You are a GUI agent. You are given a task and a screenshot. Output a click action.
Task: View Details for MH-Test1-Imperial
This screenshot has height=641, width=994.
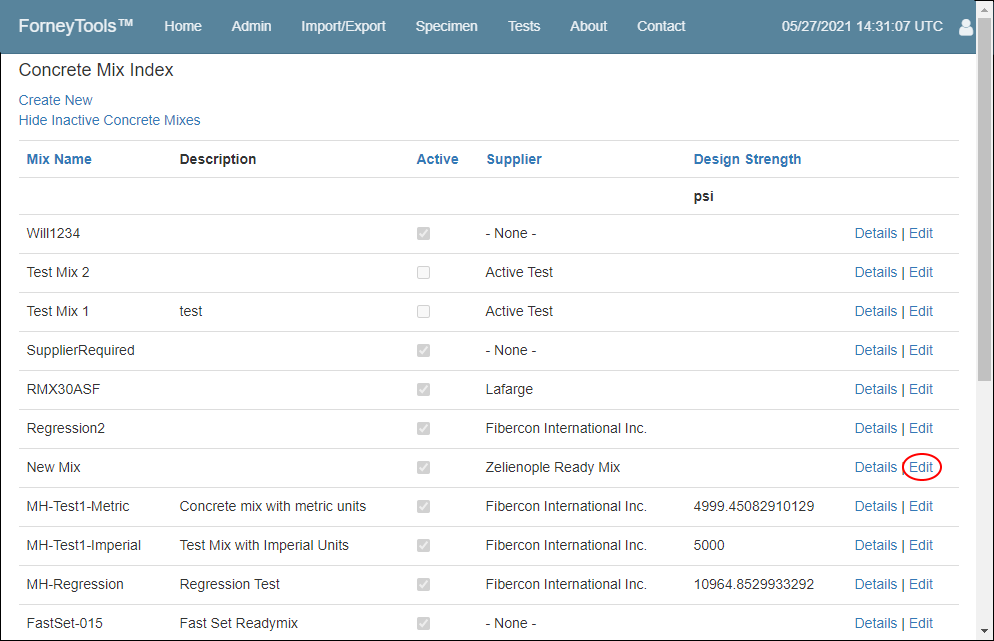tap(876, 545)
